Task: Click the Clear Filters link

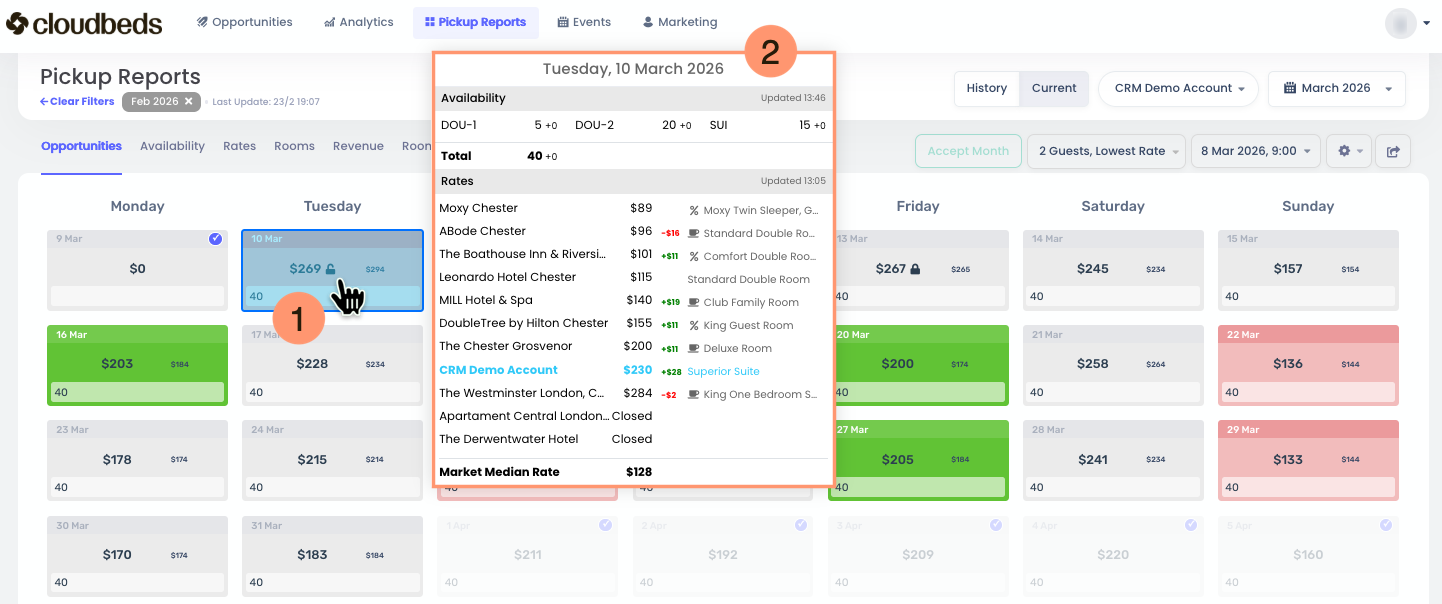Action: [77, 101]
